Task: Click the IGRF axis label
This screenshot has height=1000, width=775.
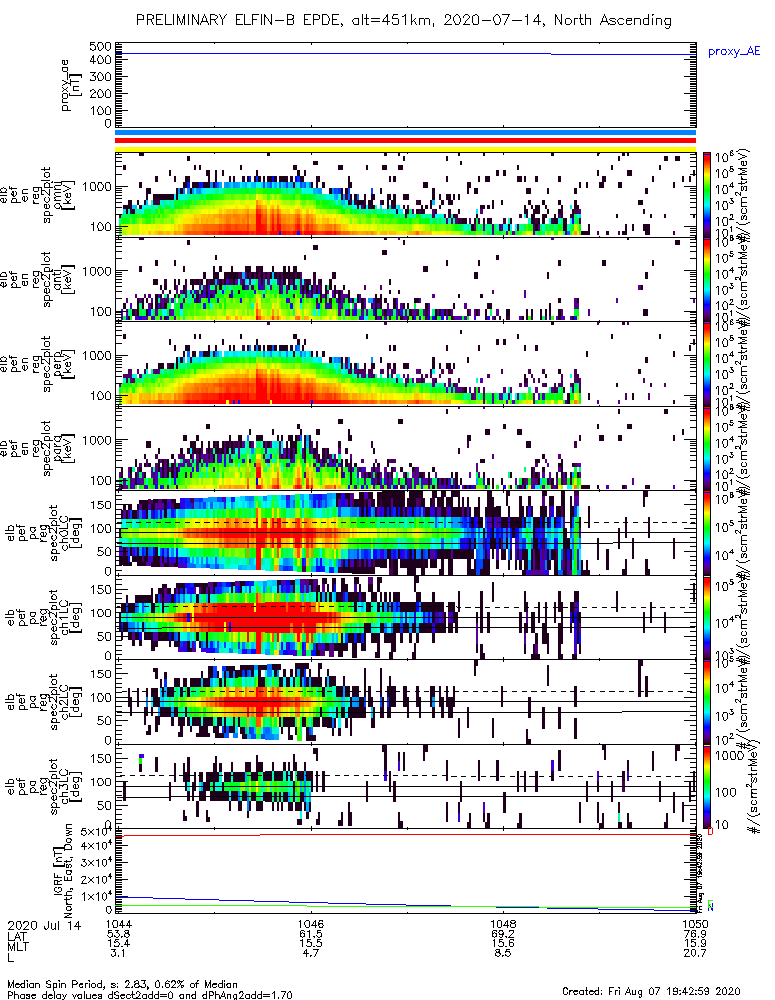Action: coord(63,871)
